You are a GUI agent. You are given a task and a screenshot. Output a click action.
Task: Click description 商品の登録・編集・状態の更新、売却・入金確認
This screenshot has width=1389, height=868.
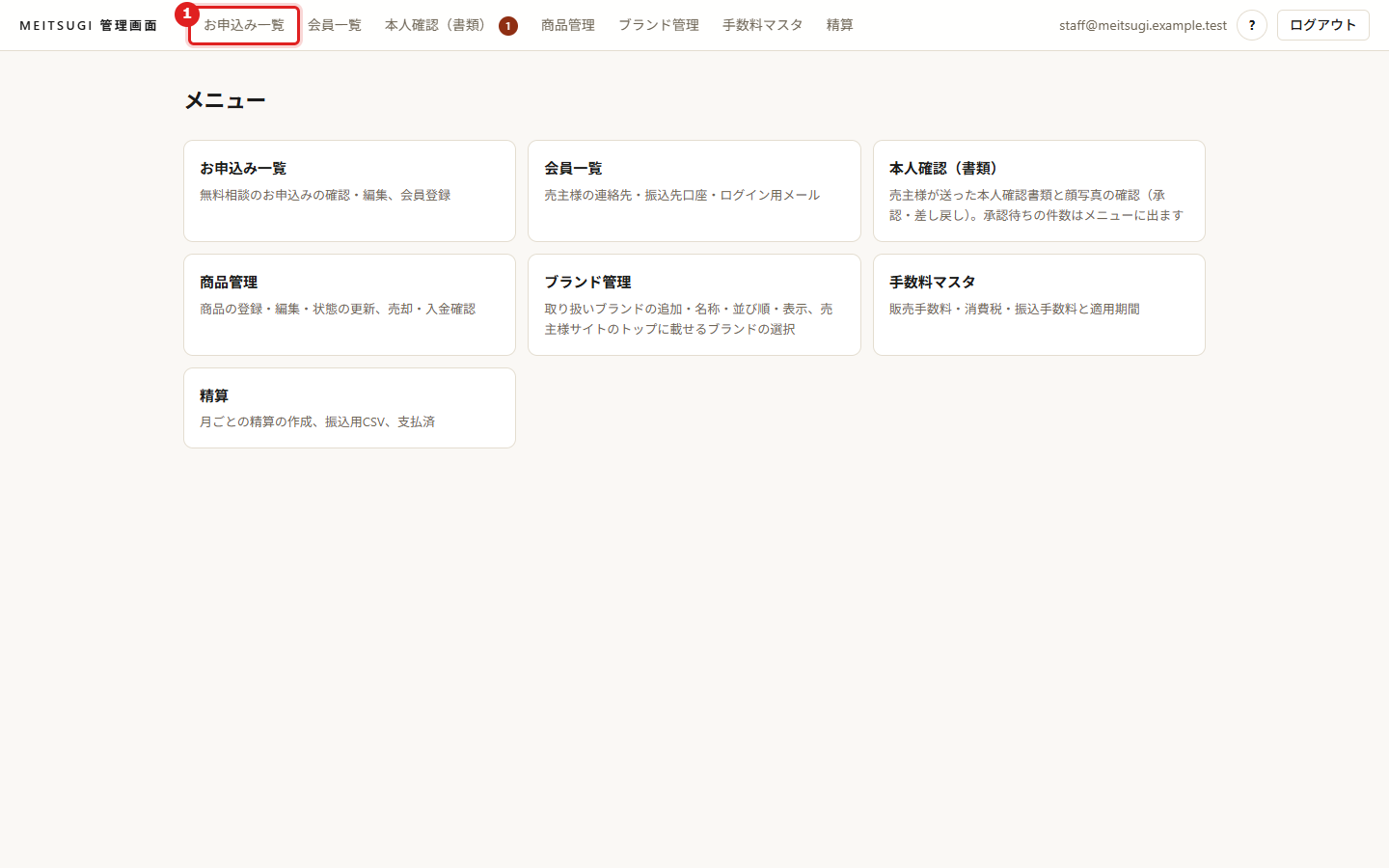pyautogui.click(x=338, y=309)
